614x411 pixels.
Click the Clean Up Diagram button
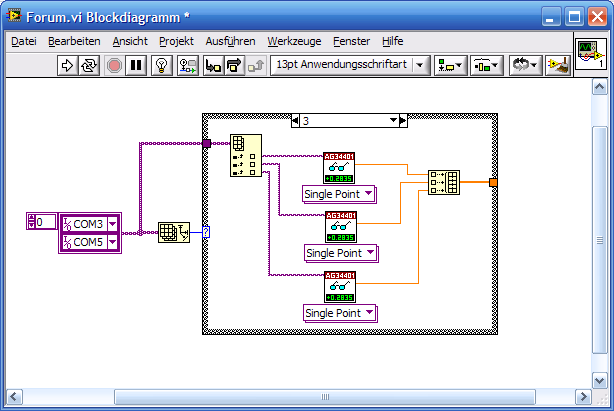558,65
